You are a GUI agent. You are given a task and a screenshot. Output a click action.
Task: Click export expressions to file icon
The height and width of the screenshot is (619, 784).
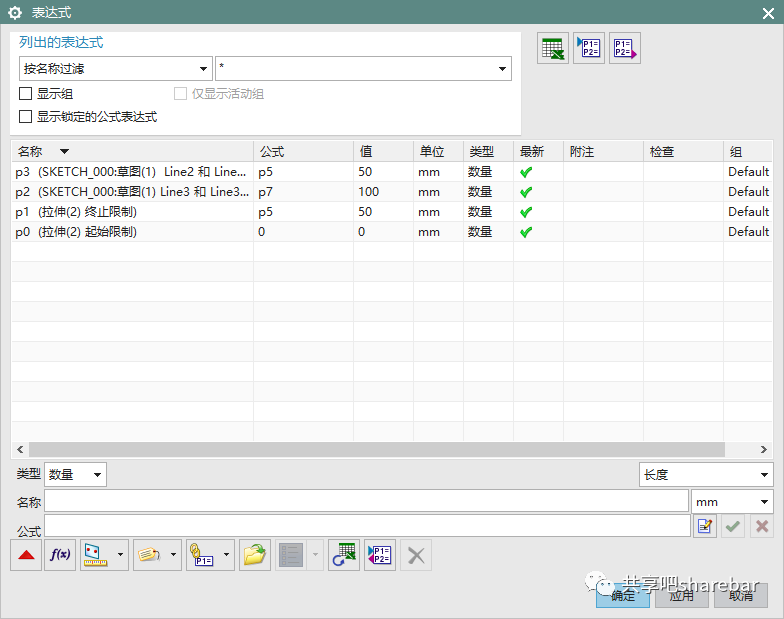coord(624,48)
